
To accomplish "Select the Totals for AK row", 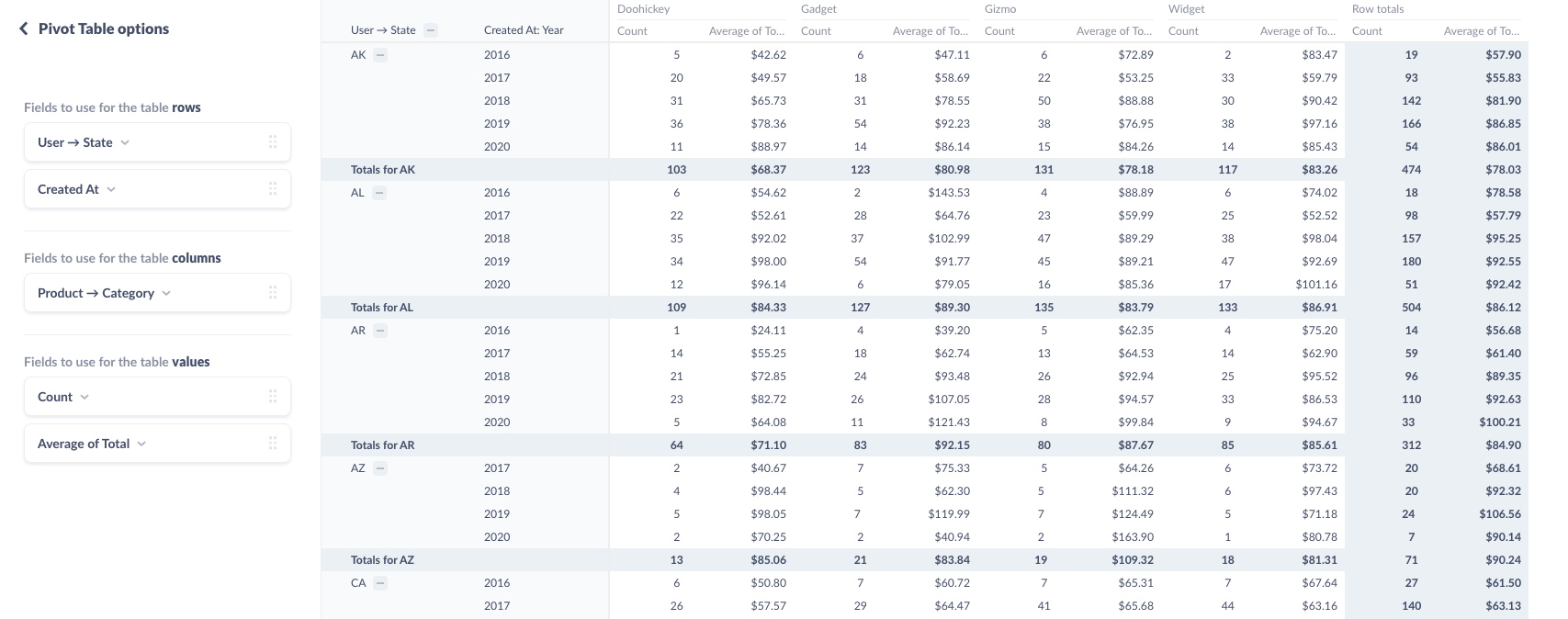I will pyautogui.click(x=383, y=170).
